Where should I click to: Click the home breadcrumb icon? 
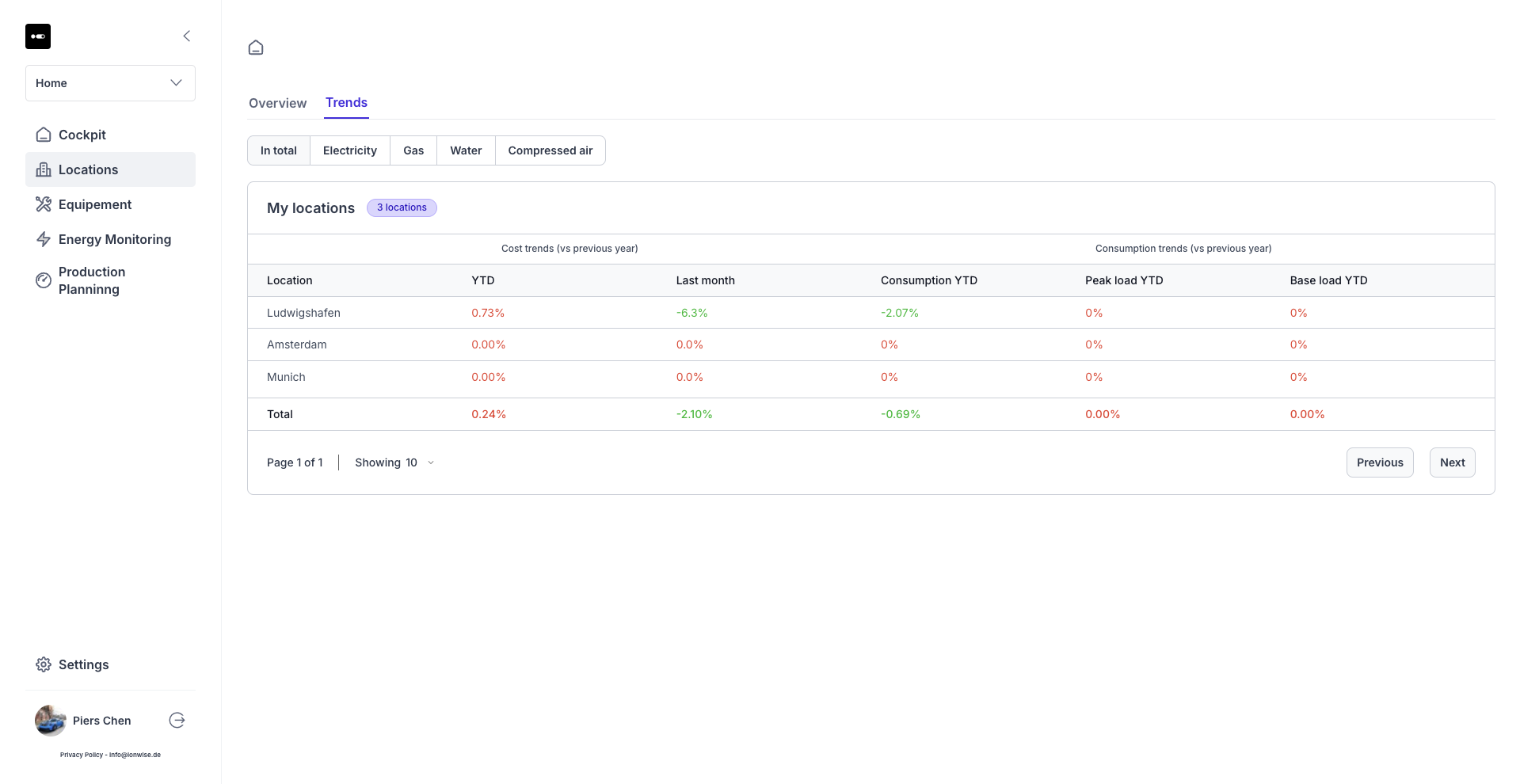(x=256, y=48)
